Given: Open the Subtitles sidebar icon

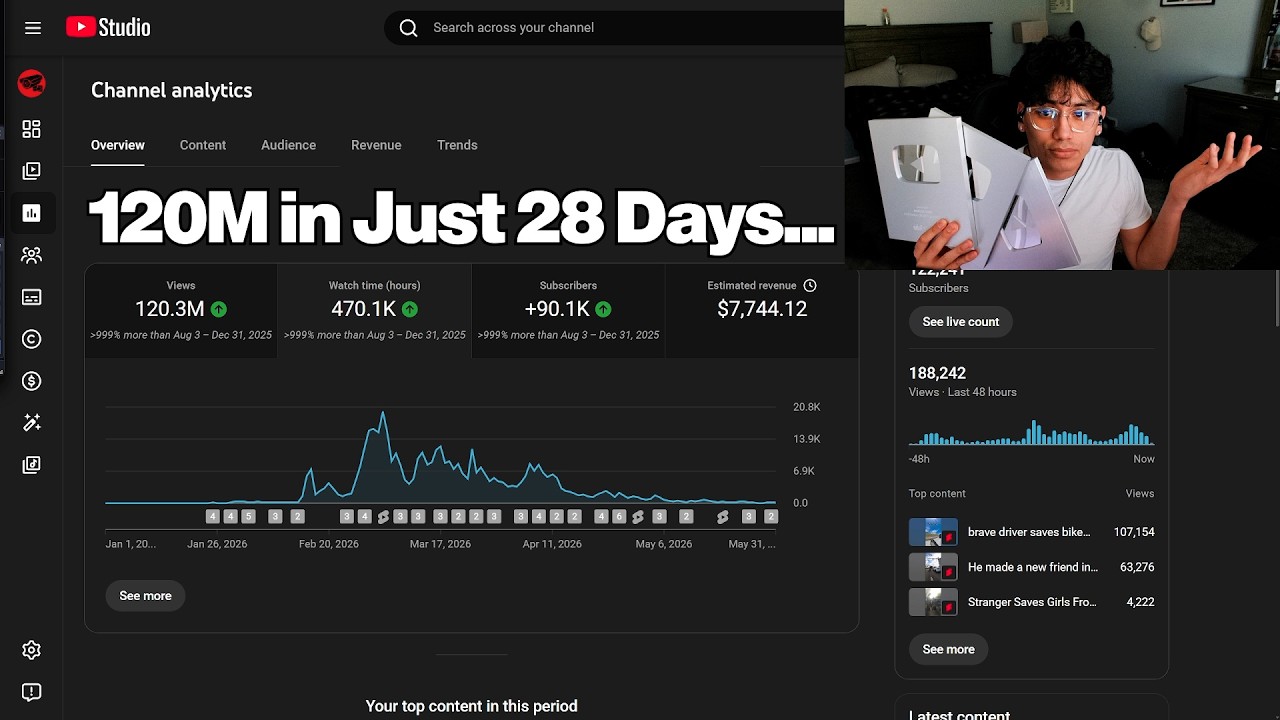Looking at the screenshot, I should 32,297.
